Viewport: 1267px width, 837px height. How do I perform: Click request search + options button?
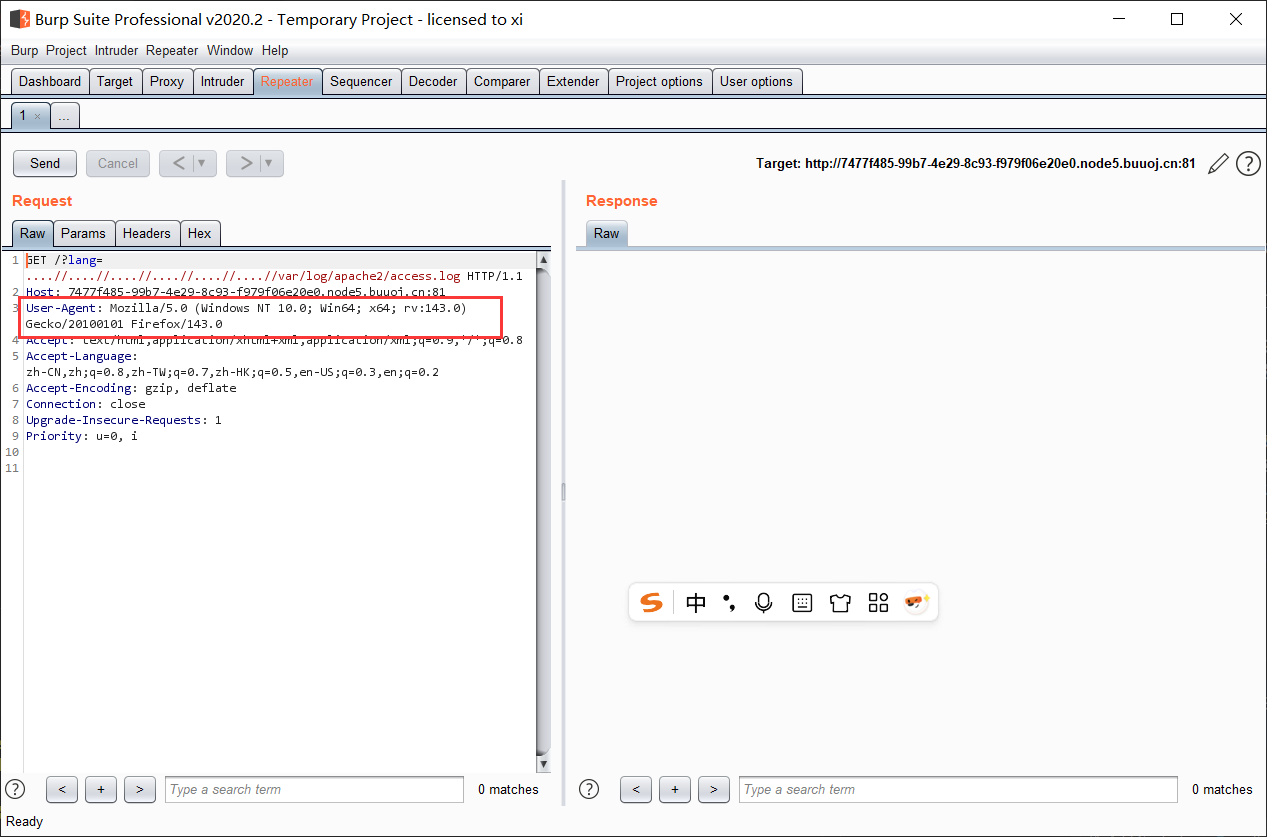pos(100,789)
